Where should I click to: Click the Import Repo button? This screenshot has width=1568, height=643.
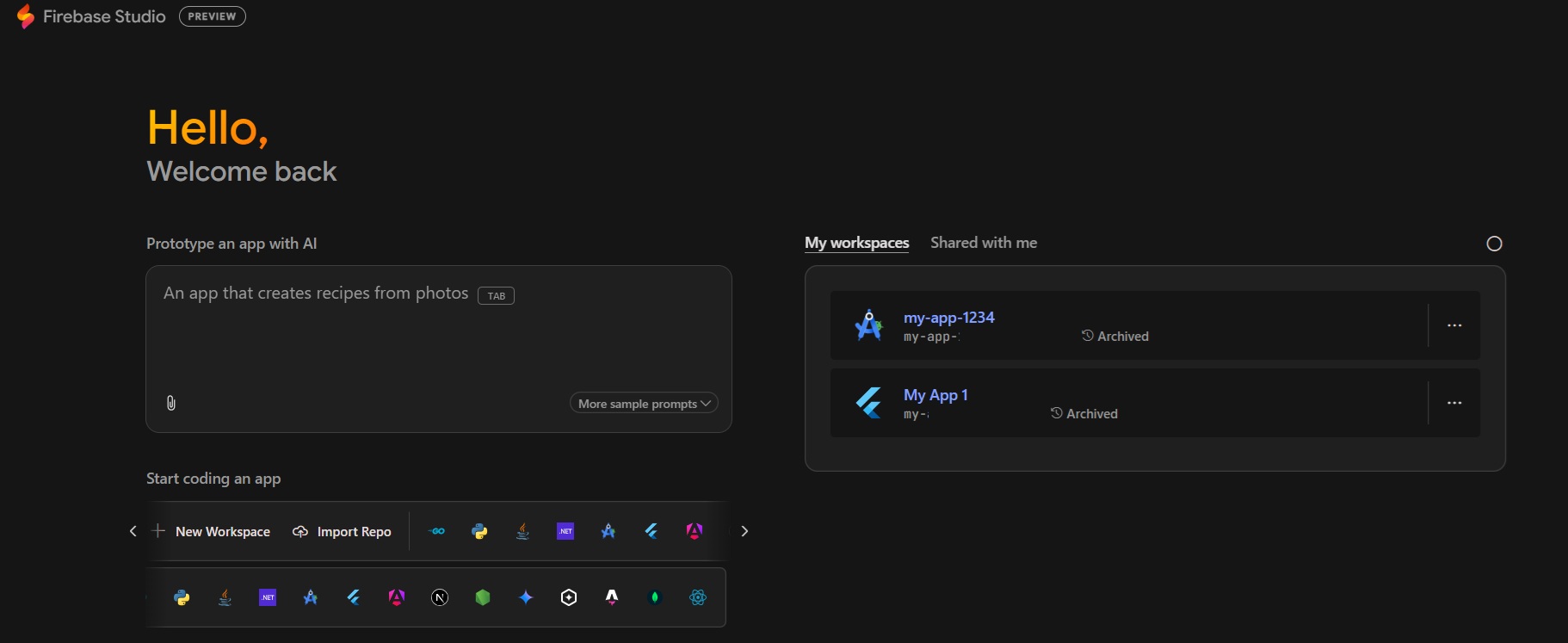(342, 531)
